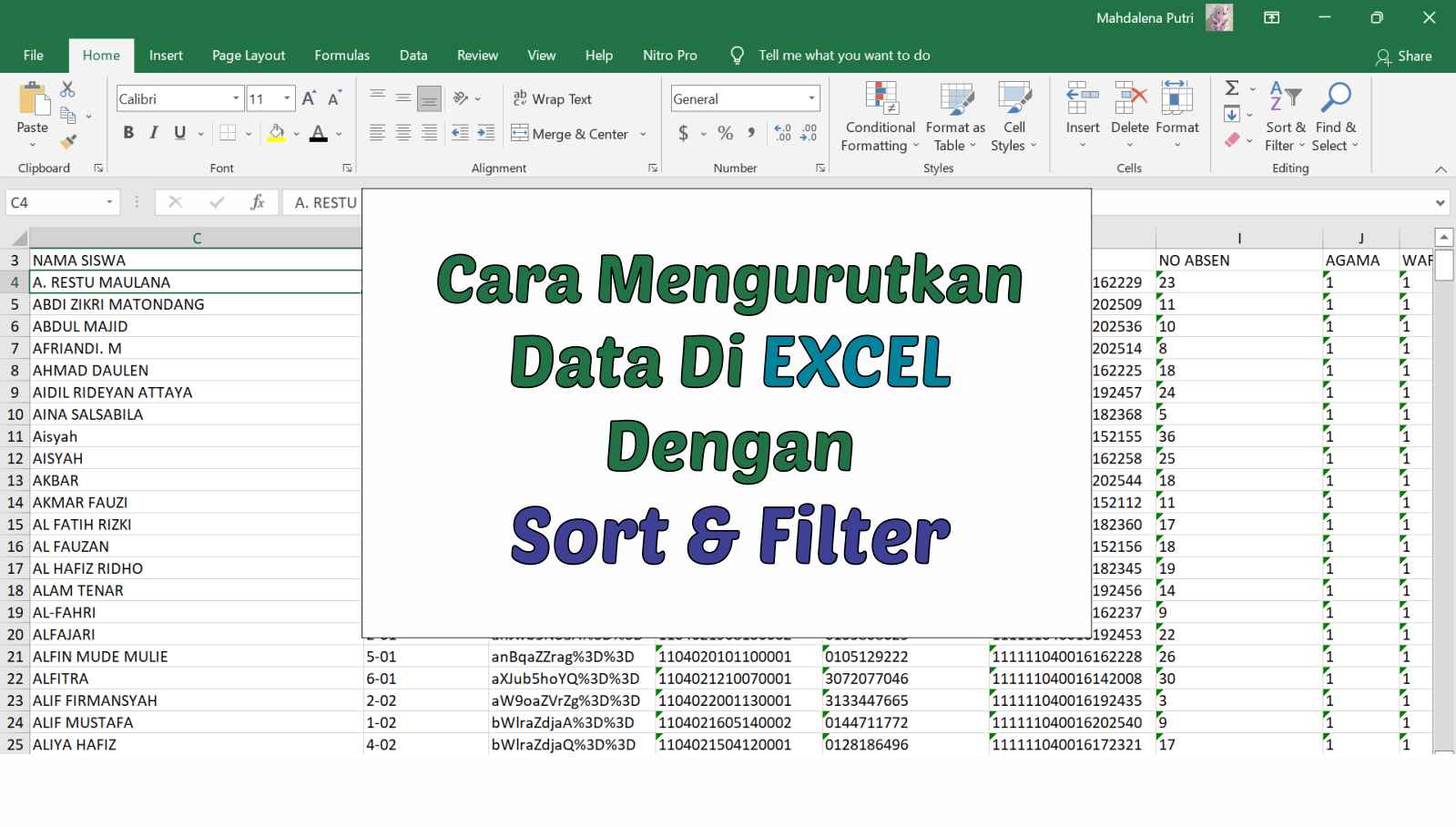Click the AutoSum sigma icon

pyautogui.click(x=1232, y=88)
